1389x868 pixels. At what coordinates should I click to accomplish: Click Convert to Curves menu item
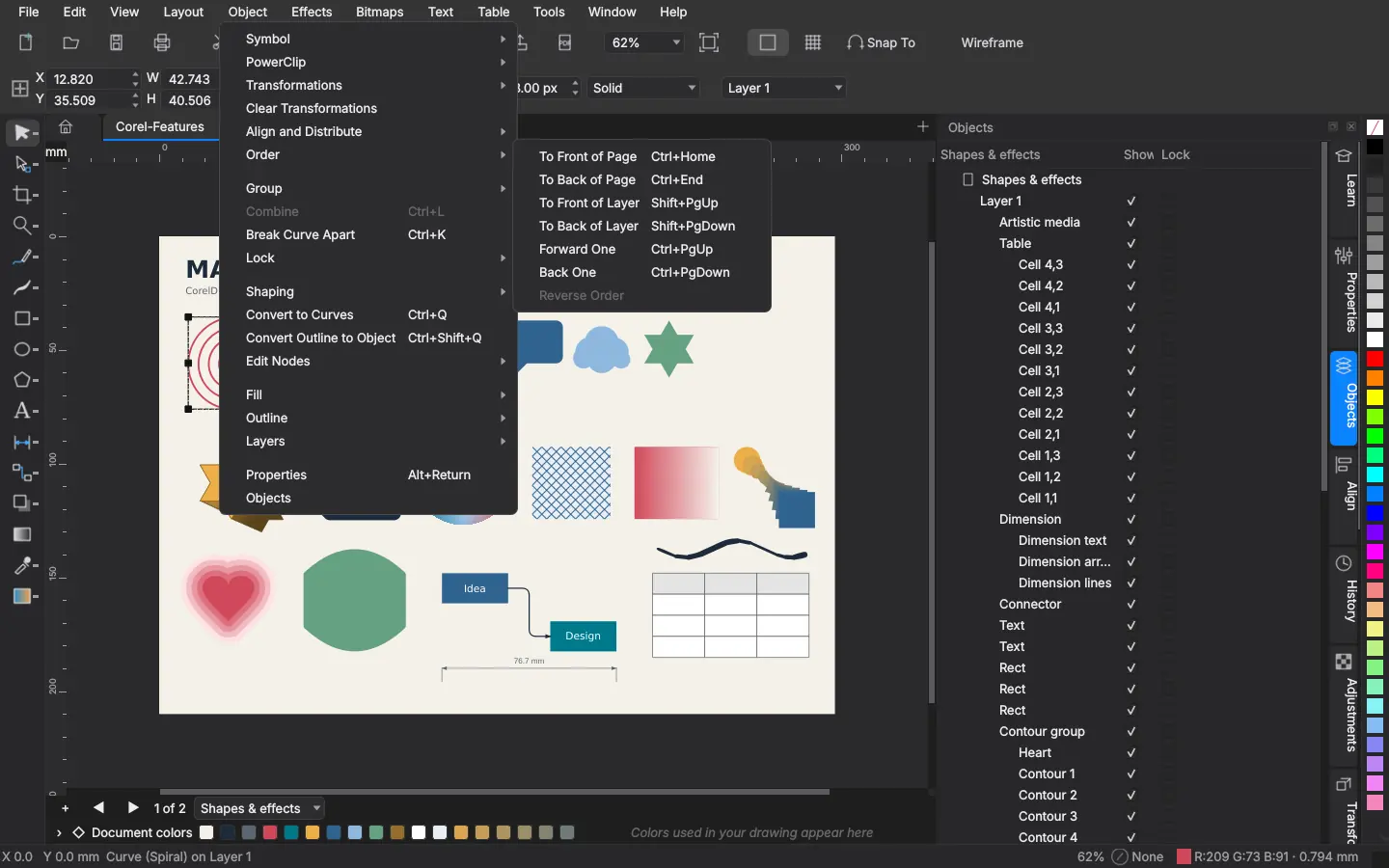pos(368,314)
